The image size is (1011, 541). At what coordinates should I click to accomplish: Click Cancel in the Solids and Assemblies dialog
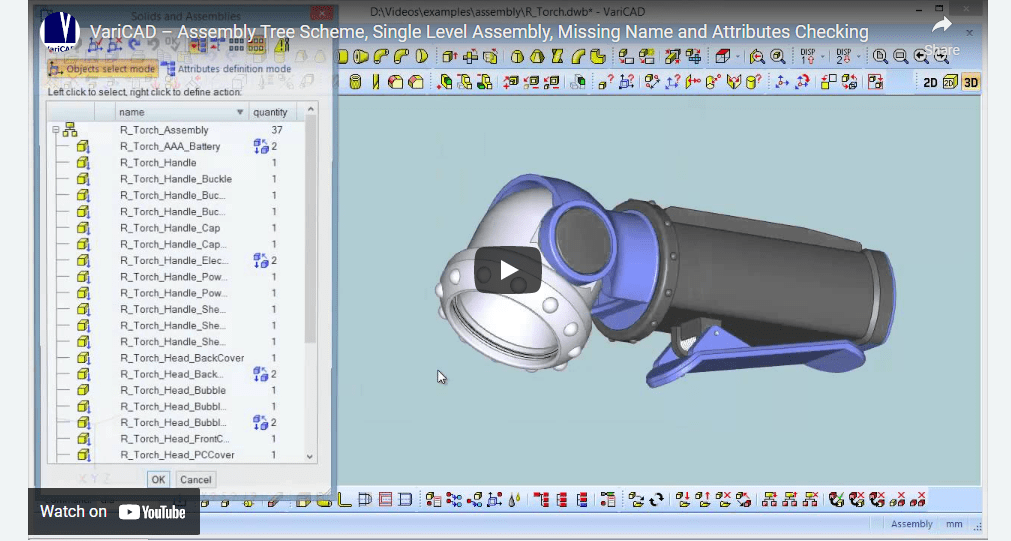pyautogui.click(x=195, y=479)
